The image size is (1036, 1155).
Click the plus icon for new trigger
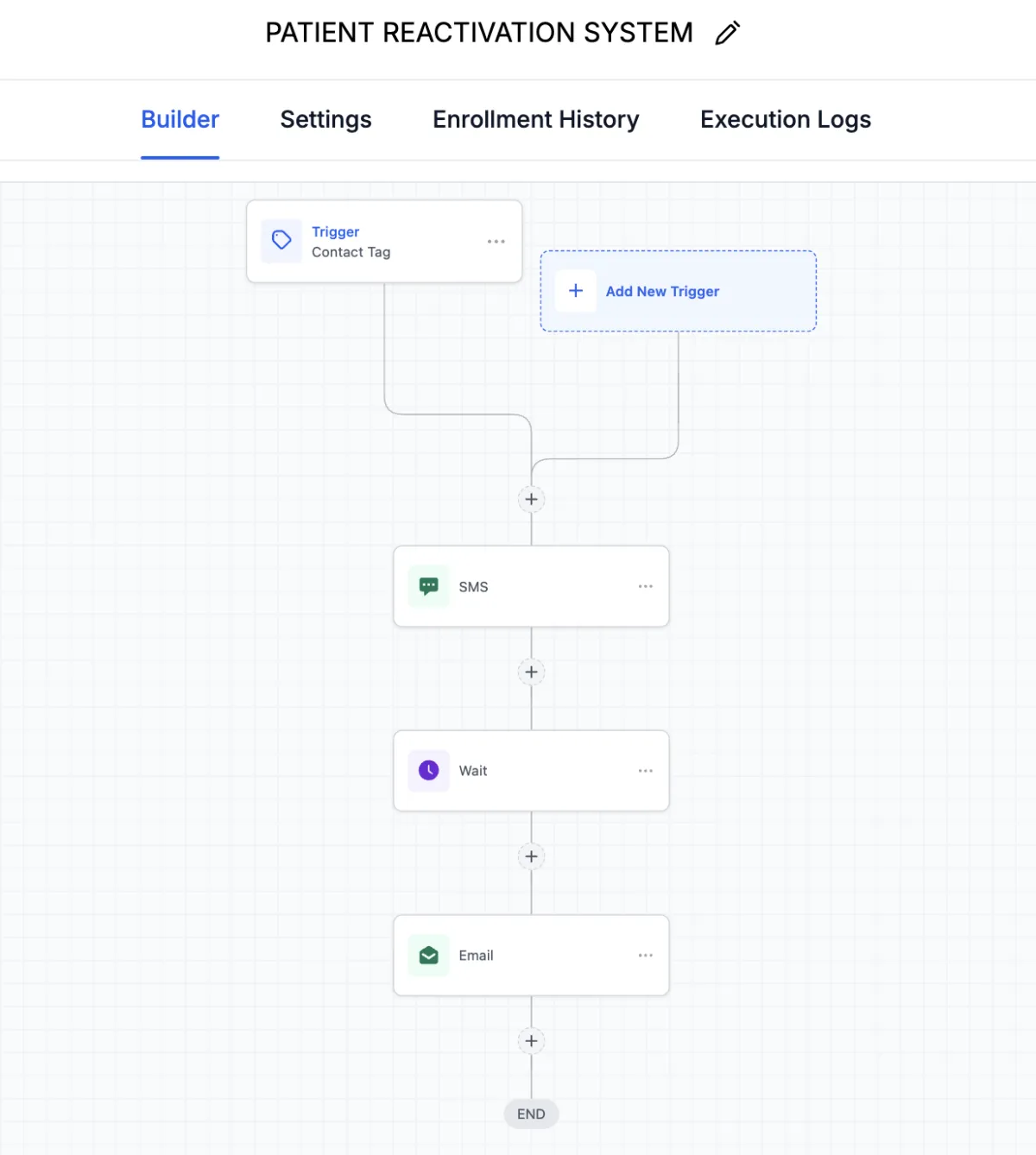(576, 291)
